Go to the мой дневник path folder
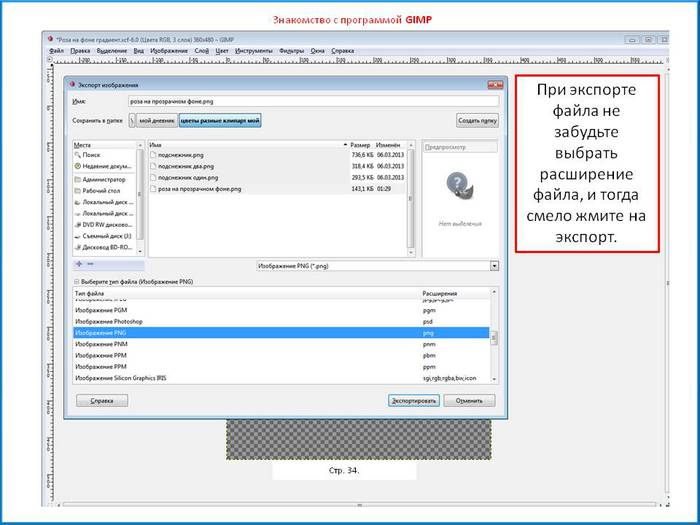The width and height of the screenshot is (700, 525). (157, 121)
